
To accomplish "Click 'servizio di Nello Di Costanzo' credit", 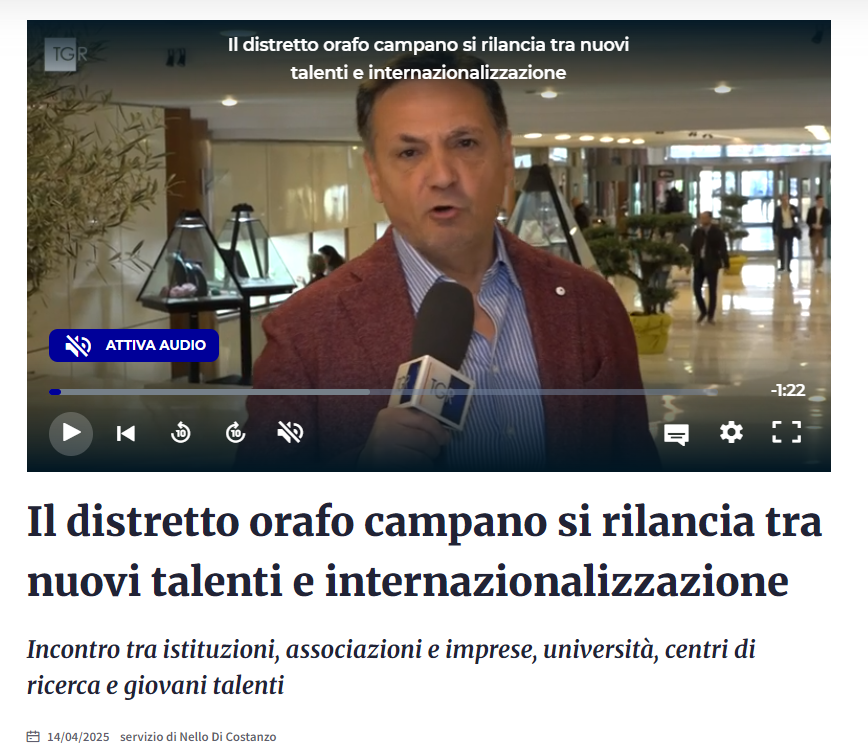I will pyautogui.click(x=198, y=737).
